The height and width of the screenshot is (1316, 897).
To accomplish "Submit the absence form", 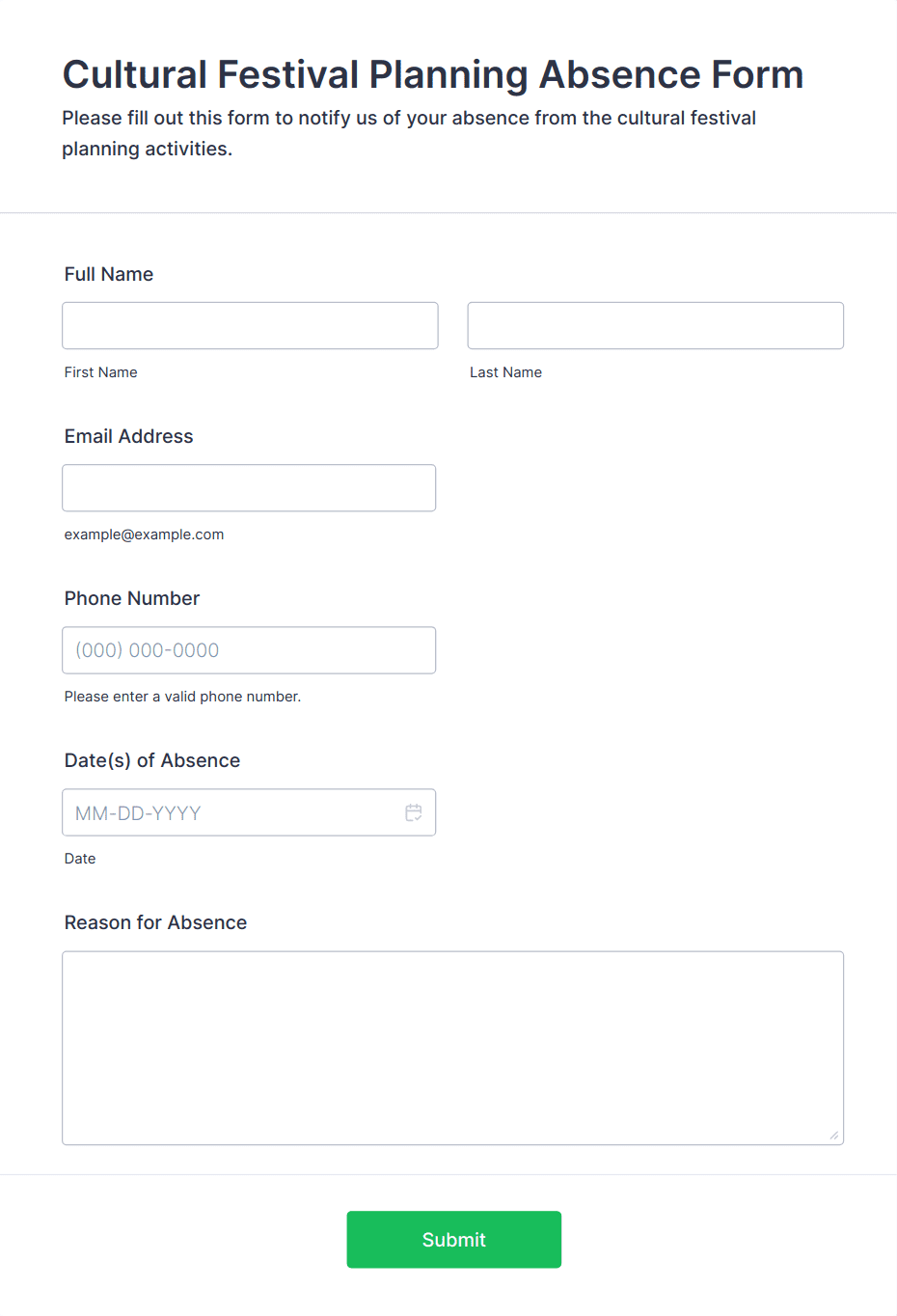I will pyautogui.click(x=454, y=1239).
